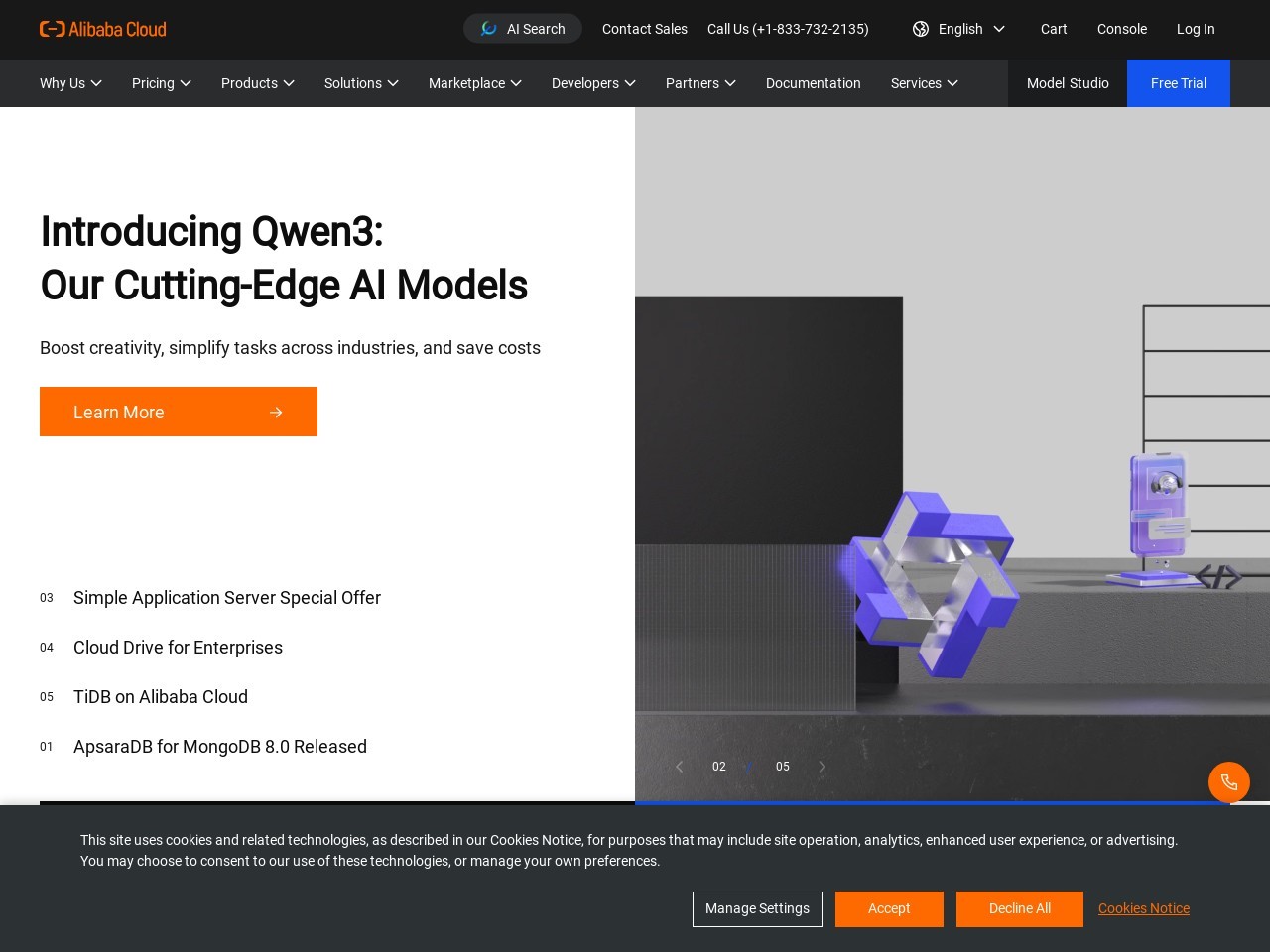The height and width of the screenshot is (952, 1270).
Task: Select the TiDB on Alibaba Cloud slide
Action: (x=161, y=697)
